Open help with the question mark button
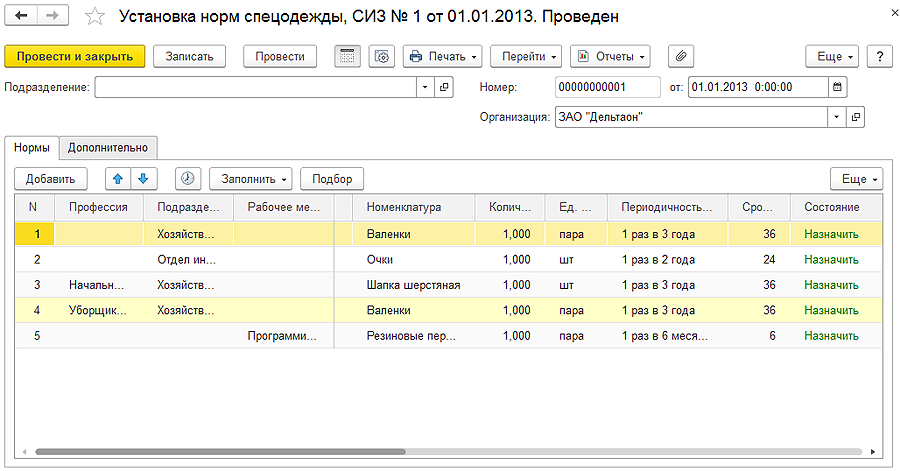Image resolution: width=900 pixels, height=471 pixels. pos(879,56)
